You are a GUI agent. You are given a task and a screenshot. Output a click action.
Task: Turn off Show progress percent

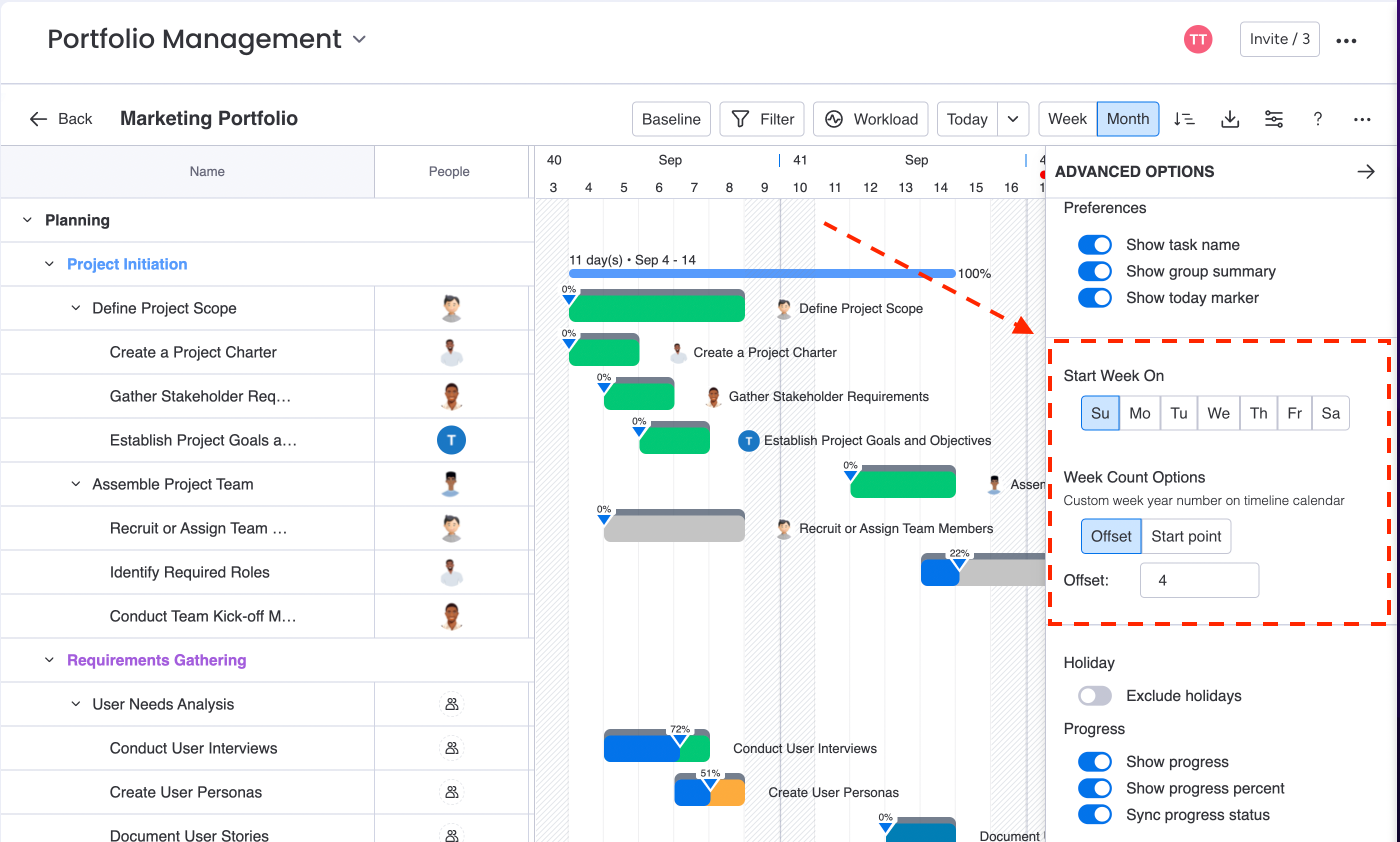[x=1095, y=788]
